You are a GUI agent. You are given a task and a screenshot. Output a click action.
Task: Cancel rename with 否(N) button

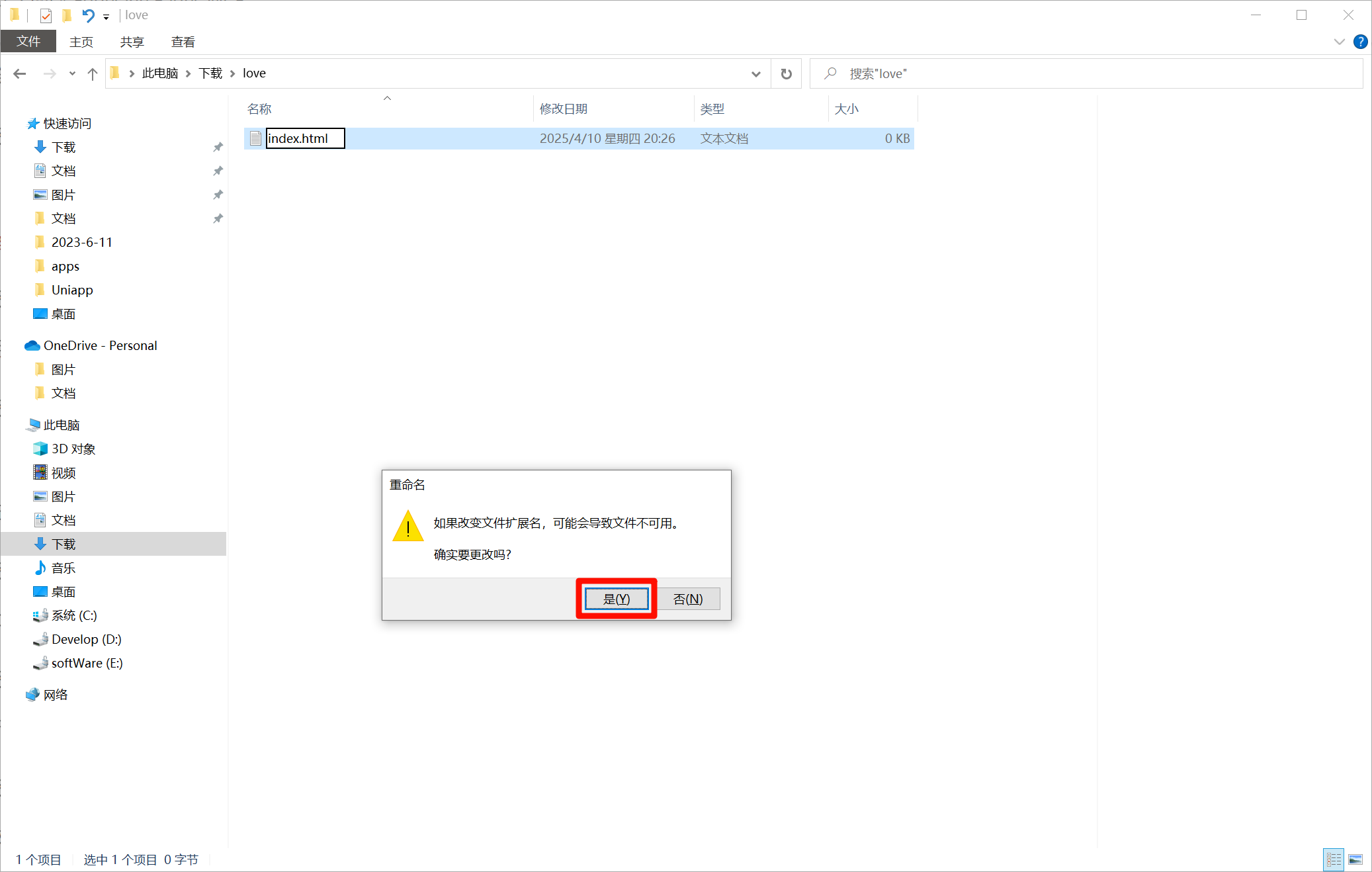[x=687, y=599]
